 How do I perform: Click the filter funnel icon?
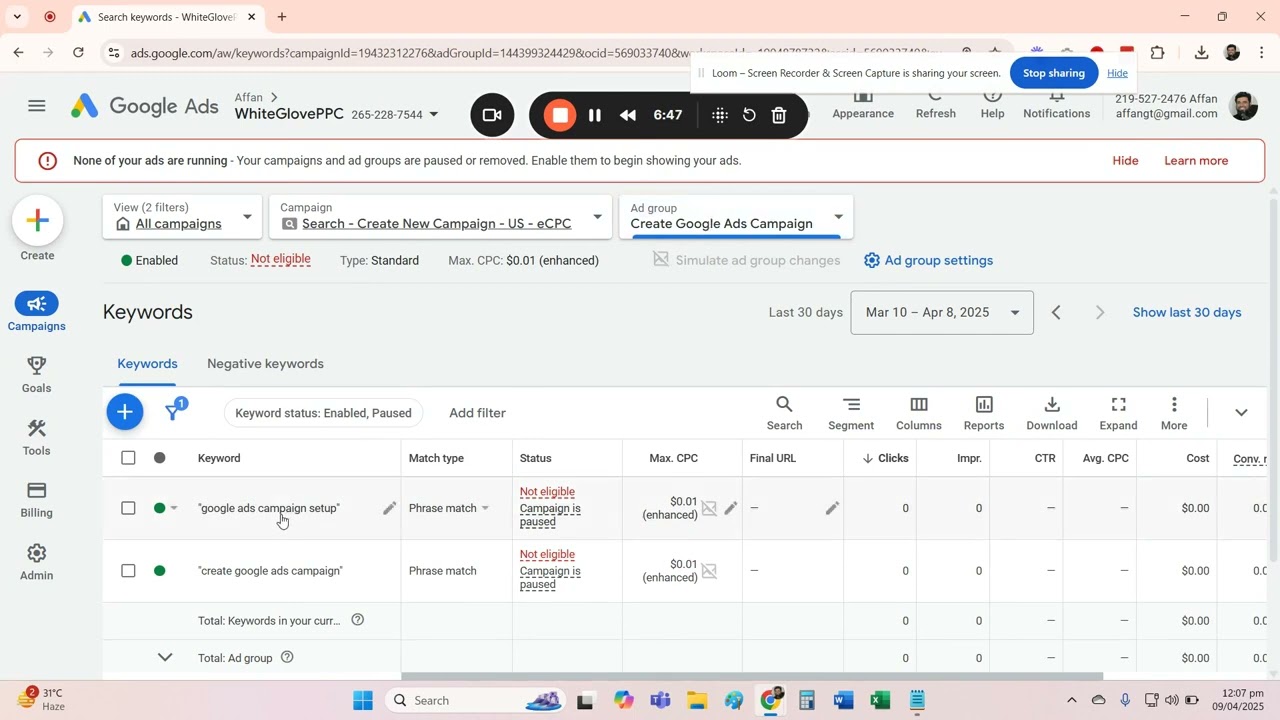(173, 412)
